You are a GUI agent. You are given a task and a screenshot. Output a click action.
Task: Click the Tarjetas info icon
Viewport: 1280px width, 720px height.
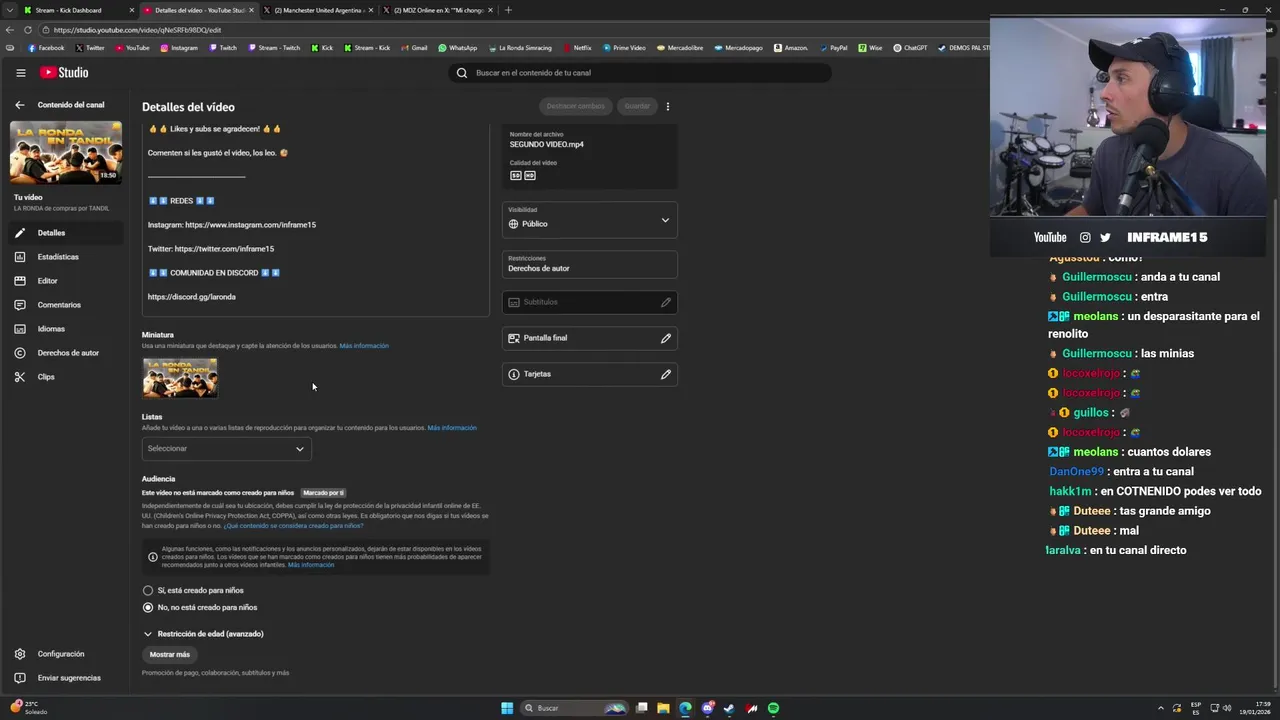514,374
